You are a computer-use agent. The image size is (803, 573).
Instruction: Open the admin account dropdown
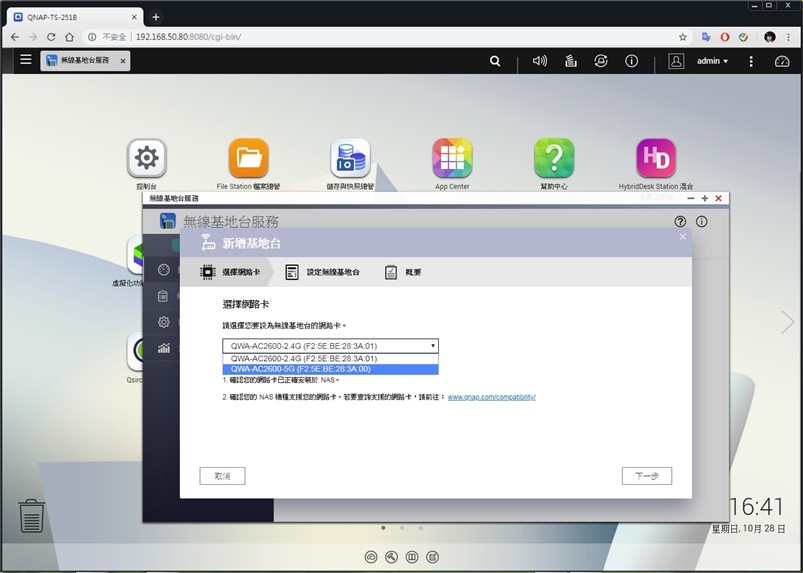tap(712, 61)
